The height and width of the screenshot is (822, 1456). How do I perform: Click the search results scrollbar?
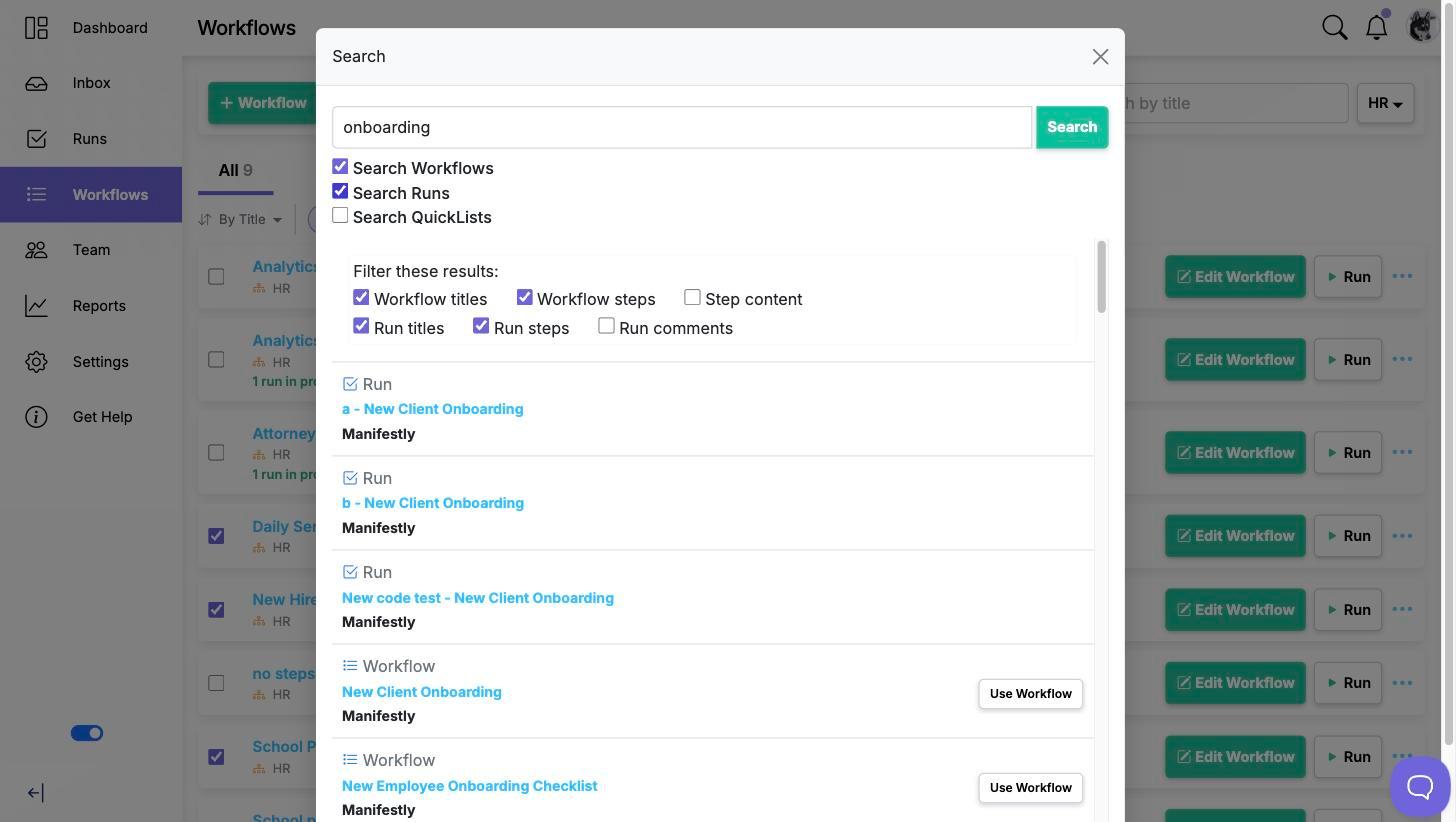tap(1102, 277)
